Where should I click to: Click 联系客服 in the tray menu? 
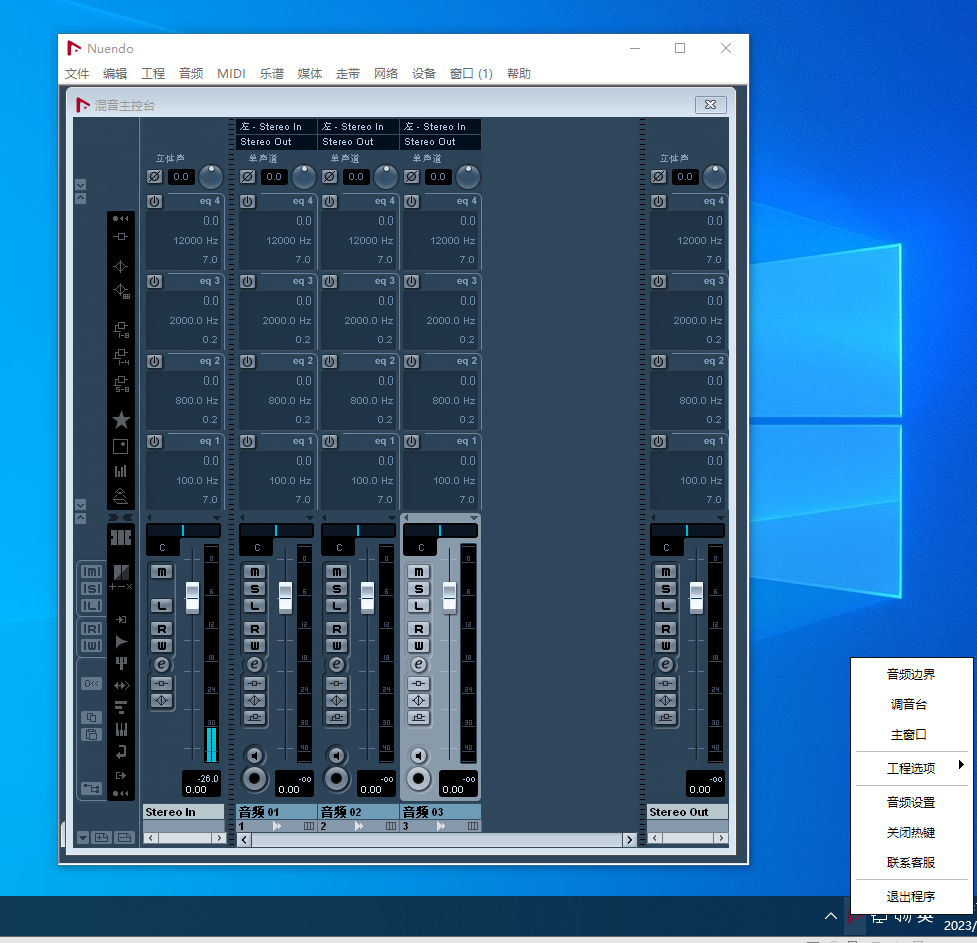click(x=910, y=862)
